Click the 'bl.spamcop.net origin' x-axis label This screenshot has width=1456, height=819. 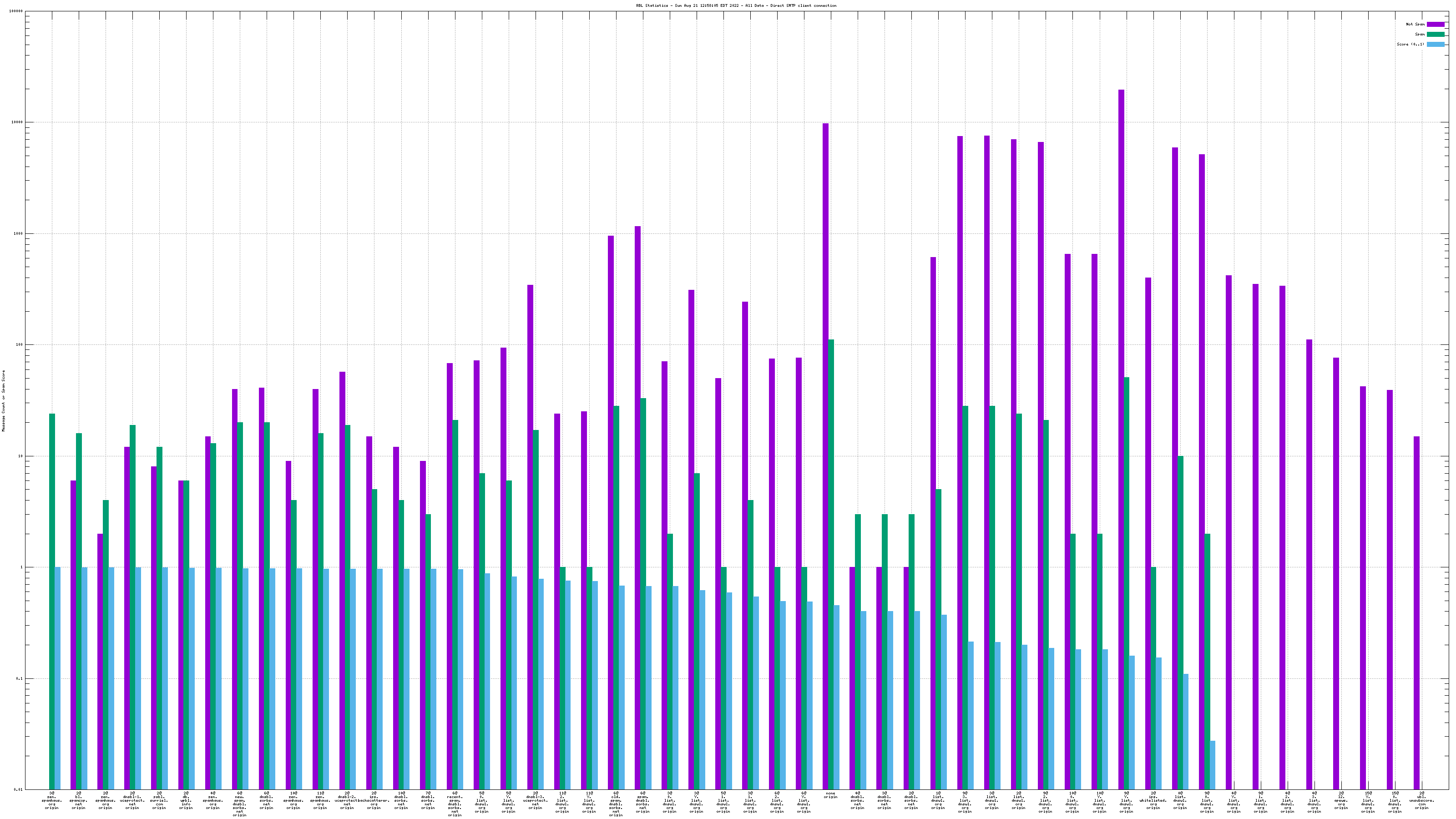(79, 800)
